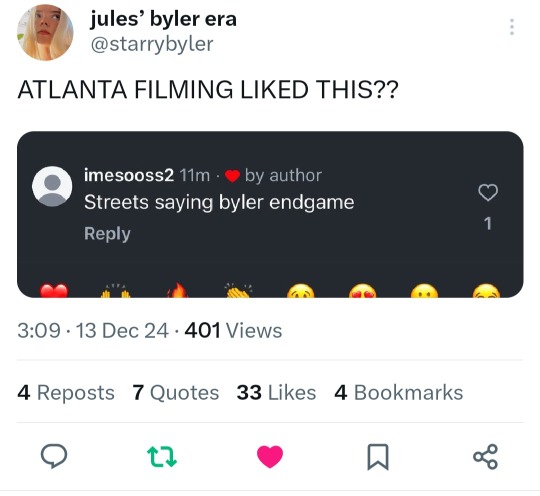Tap Reply under the imesooss2 comment
Viewport: 540px width, 496px height.
(107, 234)
